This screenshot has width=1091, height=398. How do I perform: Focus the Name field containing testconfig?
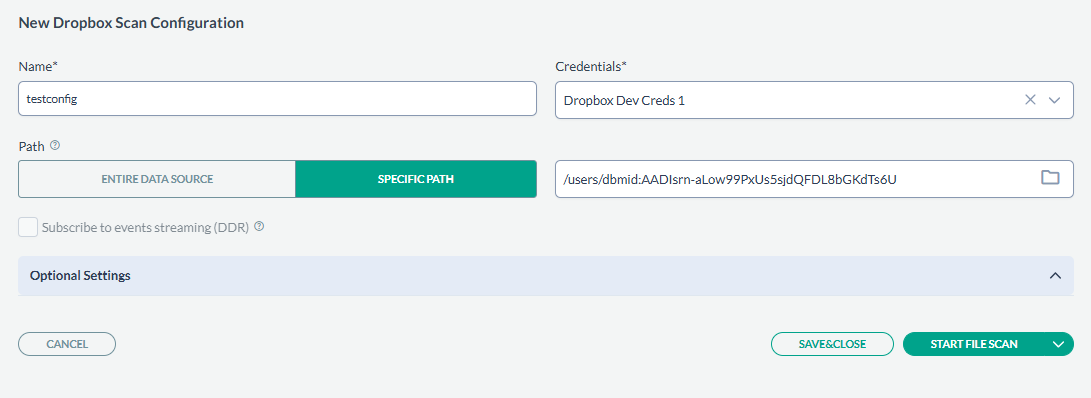(277, 99)
